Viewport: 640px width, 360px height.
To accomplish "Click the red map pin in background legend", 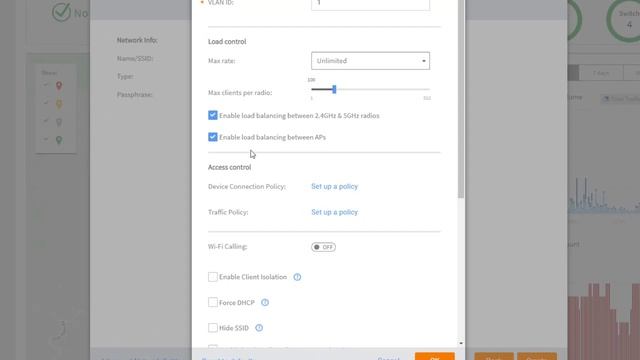I will pyautogui.click(x=59, y=86).
